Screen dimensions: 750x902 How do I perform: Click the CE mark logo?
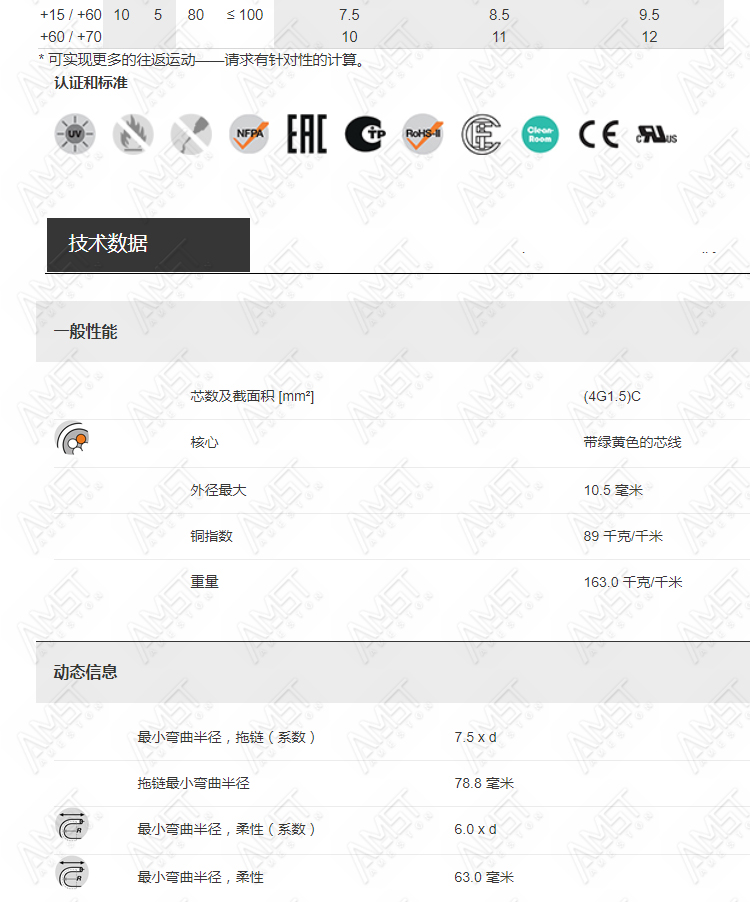coord(599,135)
